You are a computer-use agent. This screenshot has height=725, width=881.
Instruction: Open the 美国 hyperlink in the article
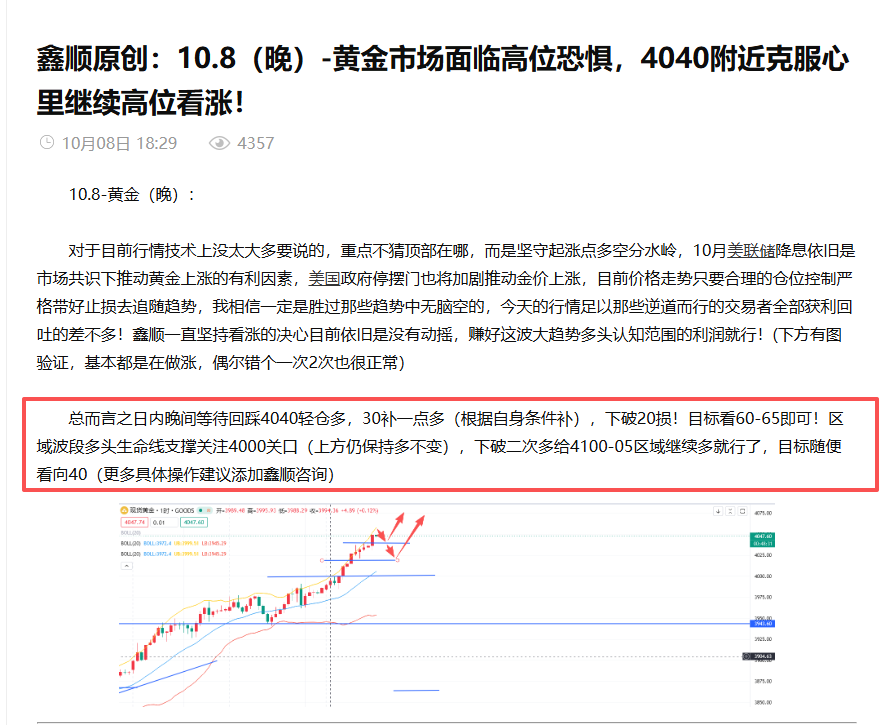pos(324,278)
